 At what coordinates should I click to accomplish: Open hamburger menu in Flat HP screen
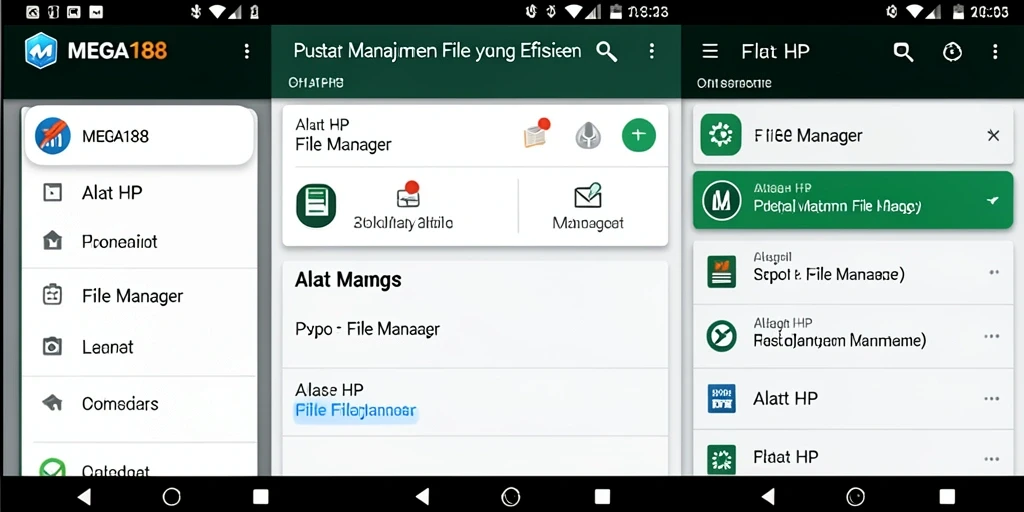pyautogui.click(x=710, y=52)
